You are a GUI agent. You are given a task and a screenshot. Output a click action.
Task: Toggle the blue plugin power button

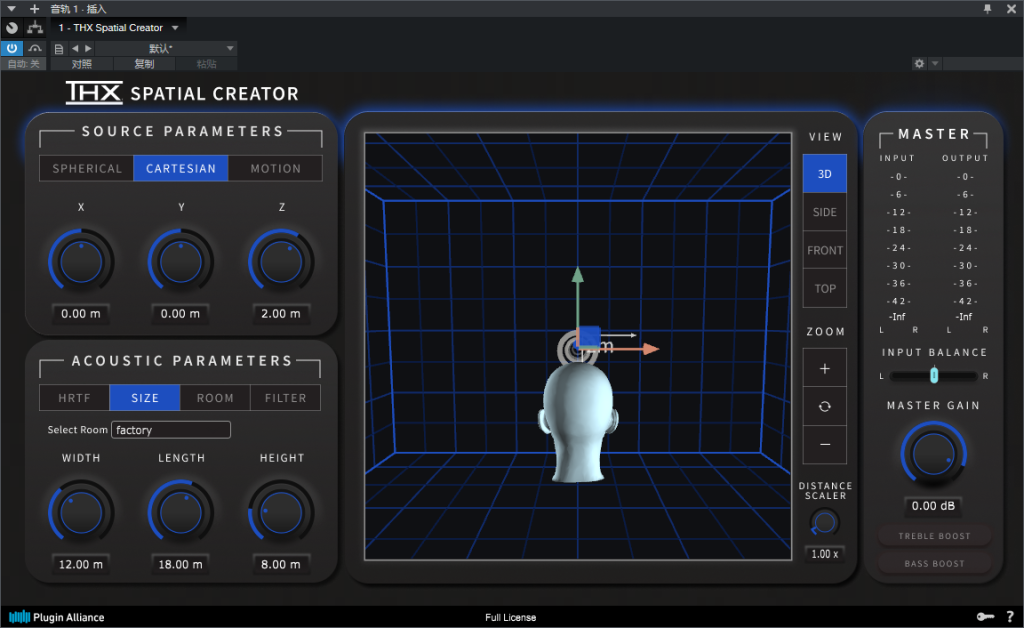[12, 48]
